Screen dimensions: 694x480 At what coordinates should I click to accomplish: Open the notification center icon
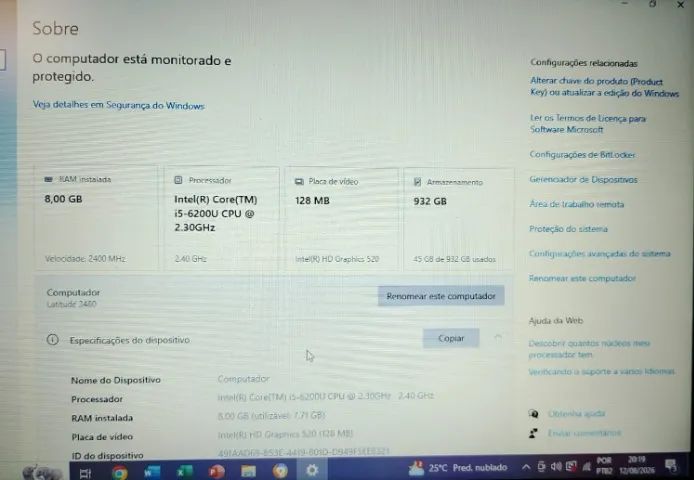pos(671,465)
